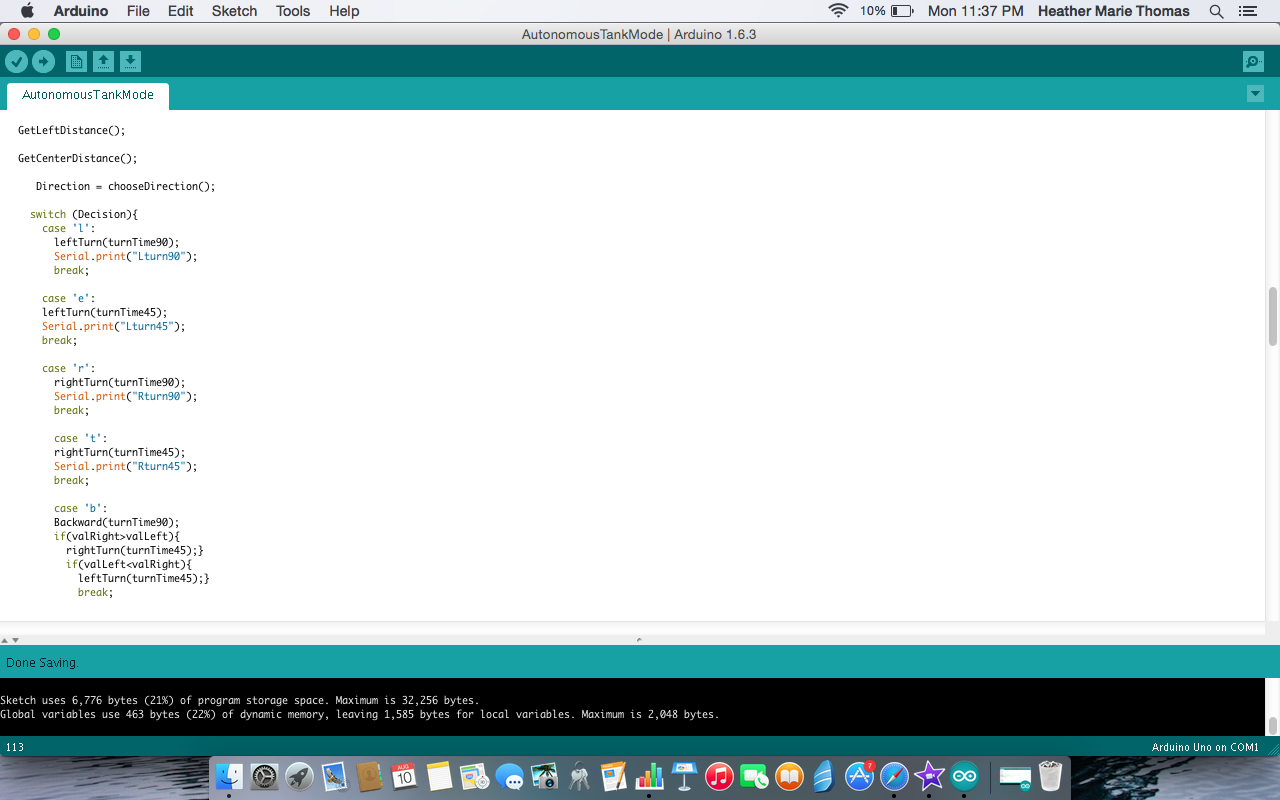
Task: Create a new sketch from the toolbar
Action: click(76, 61)
